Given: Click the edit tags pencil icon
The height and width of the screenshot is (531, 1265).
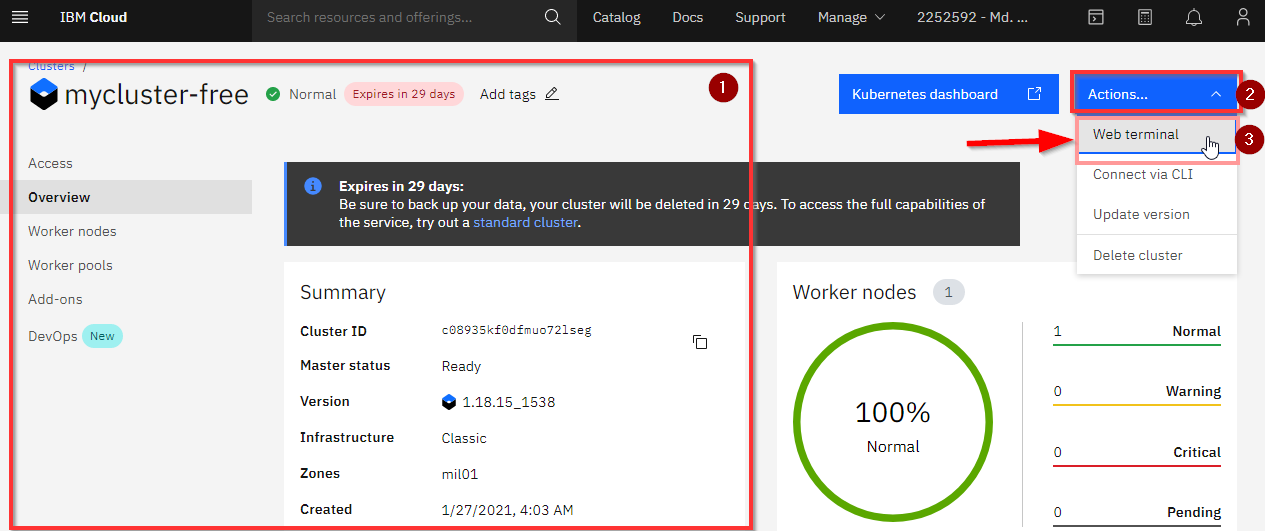Looking at the screenshot, I should point(552,94).
